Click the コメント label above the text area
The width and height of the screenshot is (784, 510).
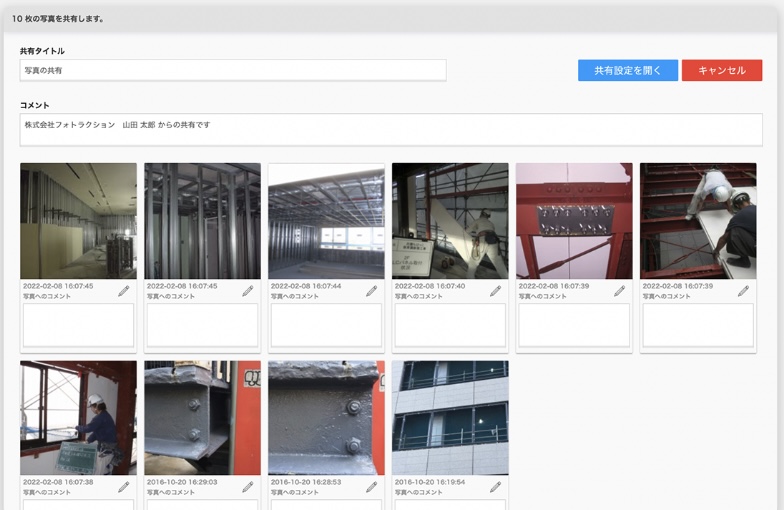pyautogui.click(x=34, y=105)
